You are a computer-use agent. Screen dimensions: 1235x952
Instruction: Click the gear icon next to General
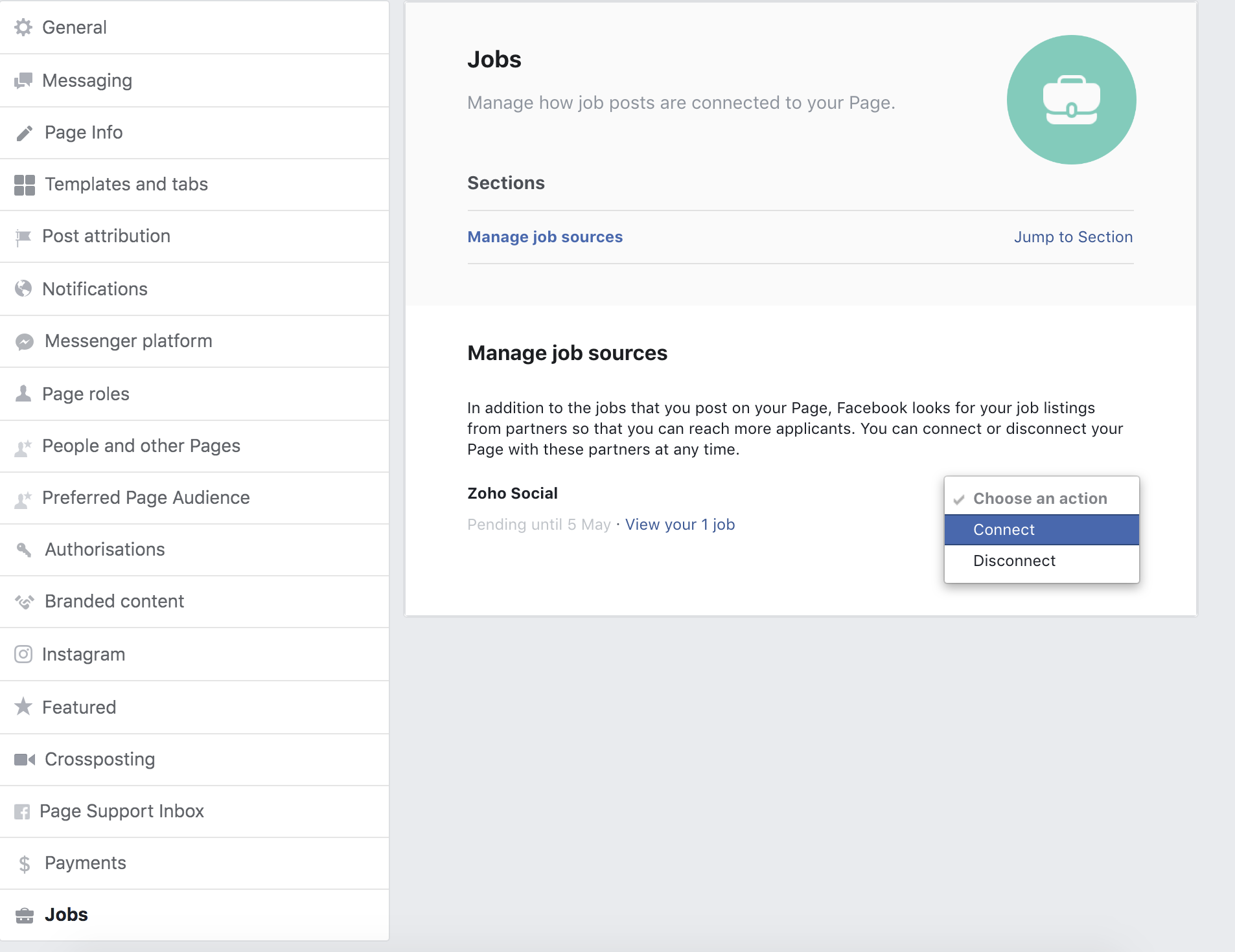(24, 27)
